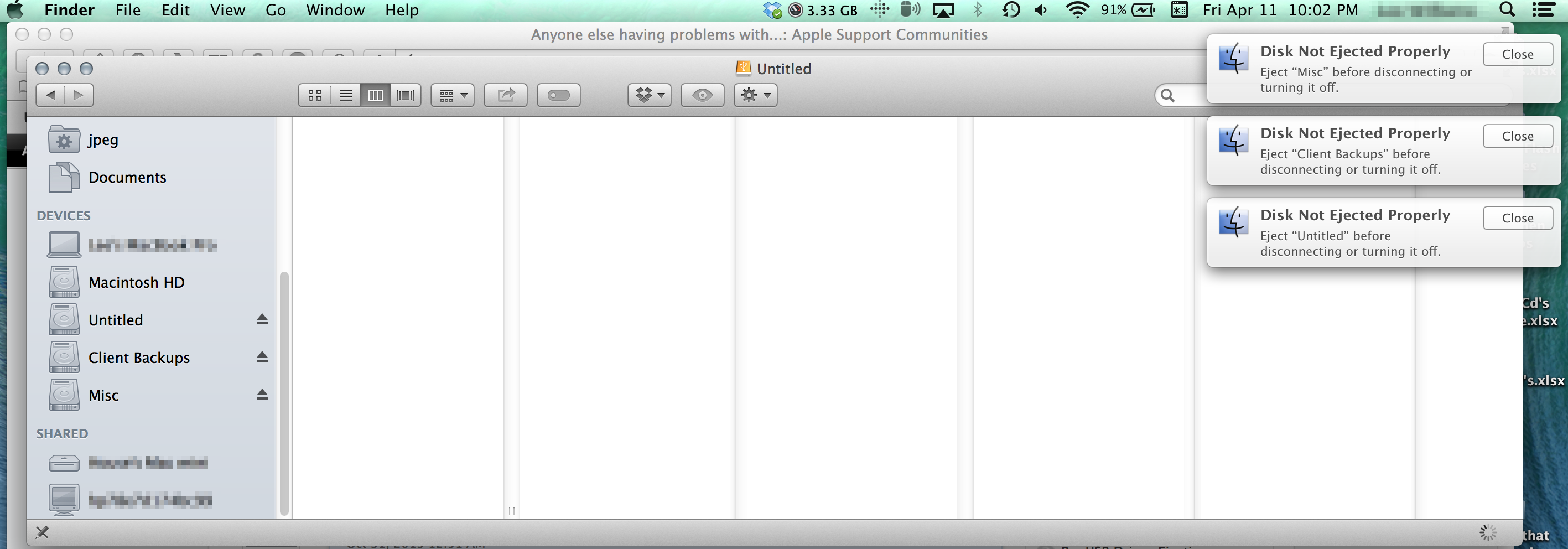
Task: Click the jpeg smart folder icon
Action: point(64,139)
